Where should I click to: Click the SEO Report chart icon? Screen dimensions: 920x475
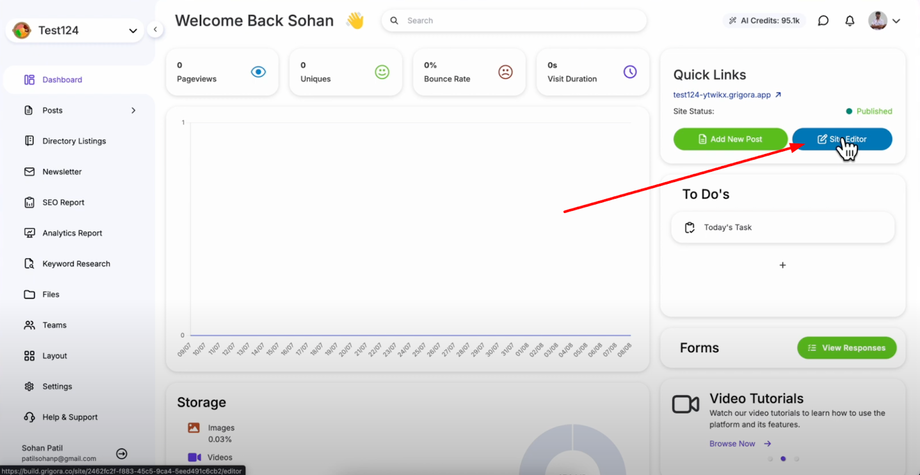click(x=29, y=202)
